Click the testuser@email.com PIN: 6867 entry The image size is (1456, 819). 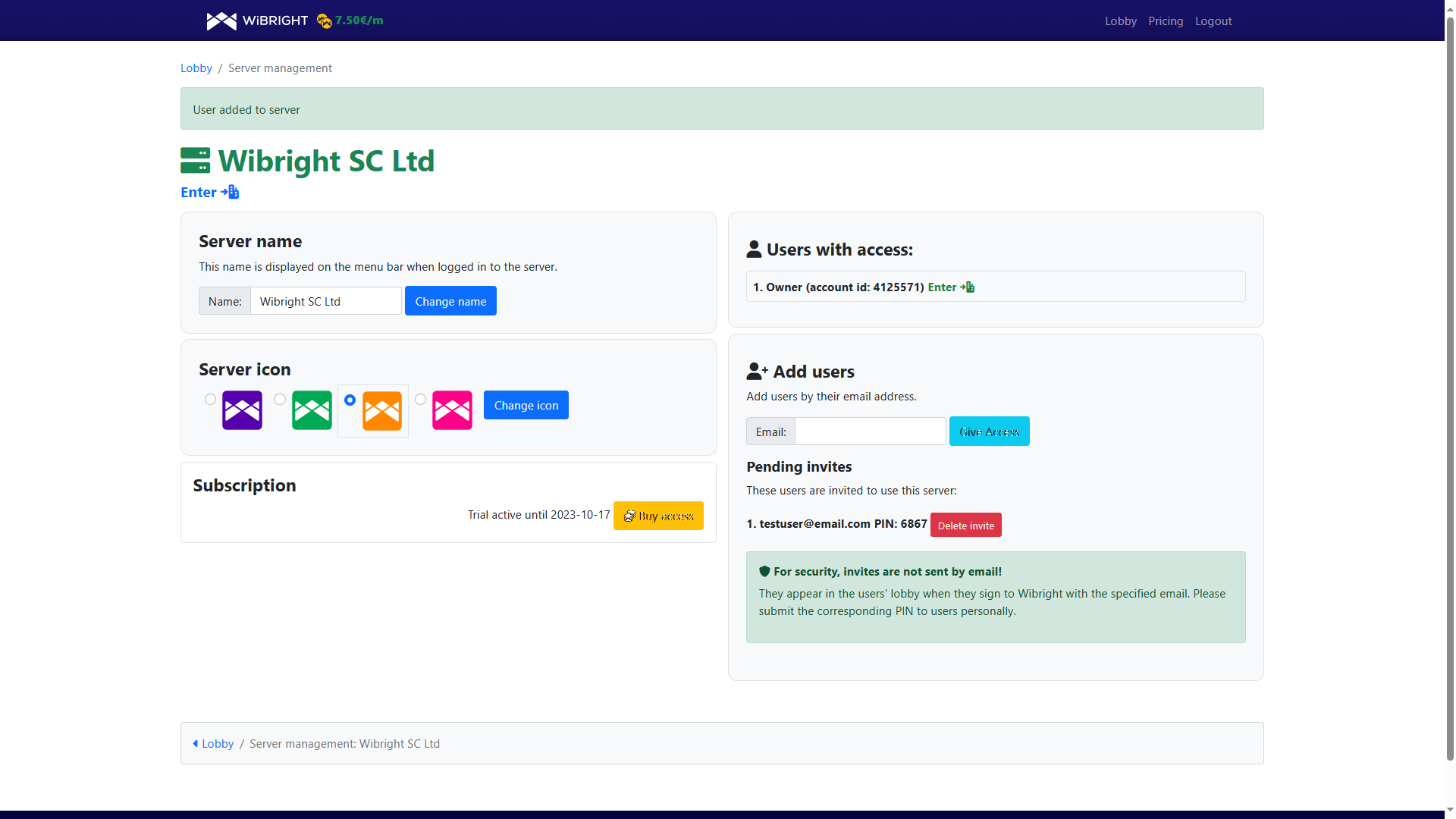[x=836, y=524]
